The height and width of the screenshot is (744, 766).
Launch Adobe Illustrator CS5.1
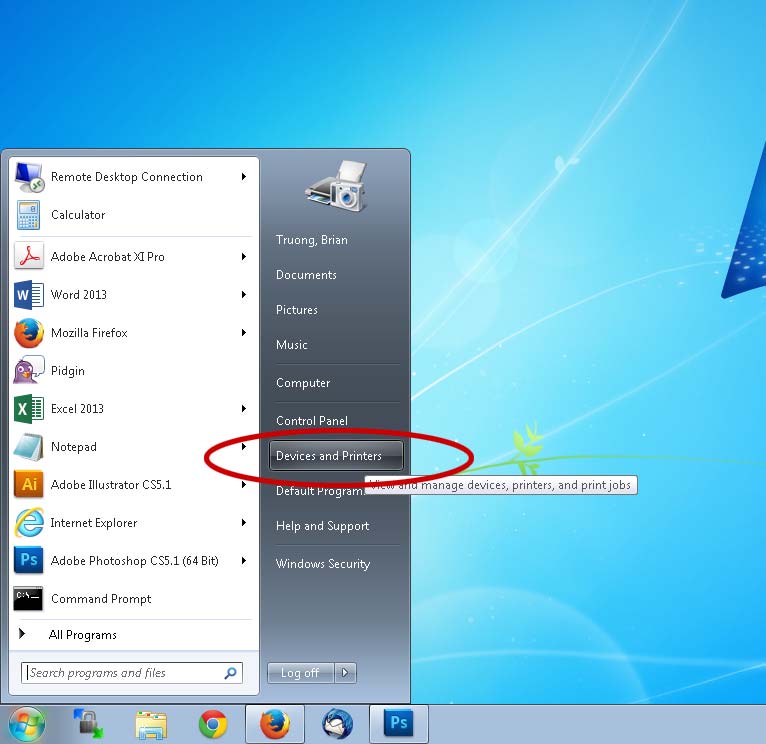point(110,485)
